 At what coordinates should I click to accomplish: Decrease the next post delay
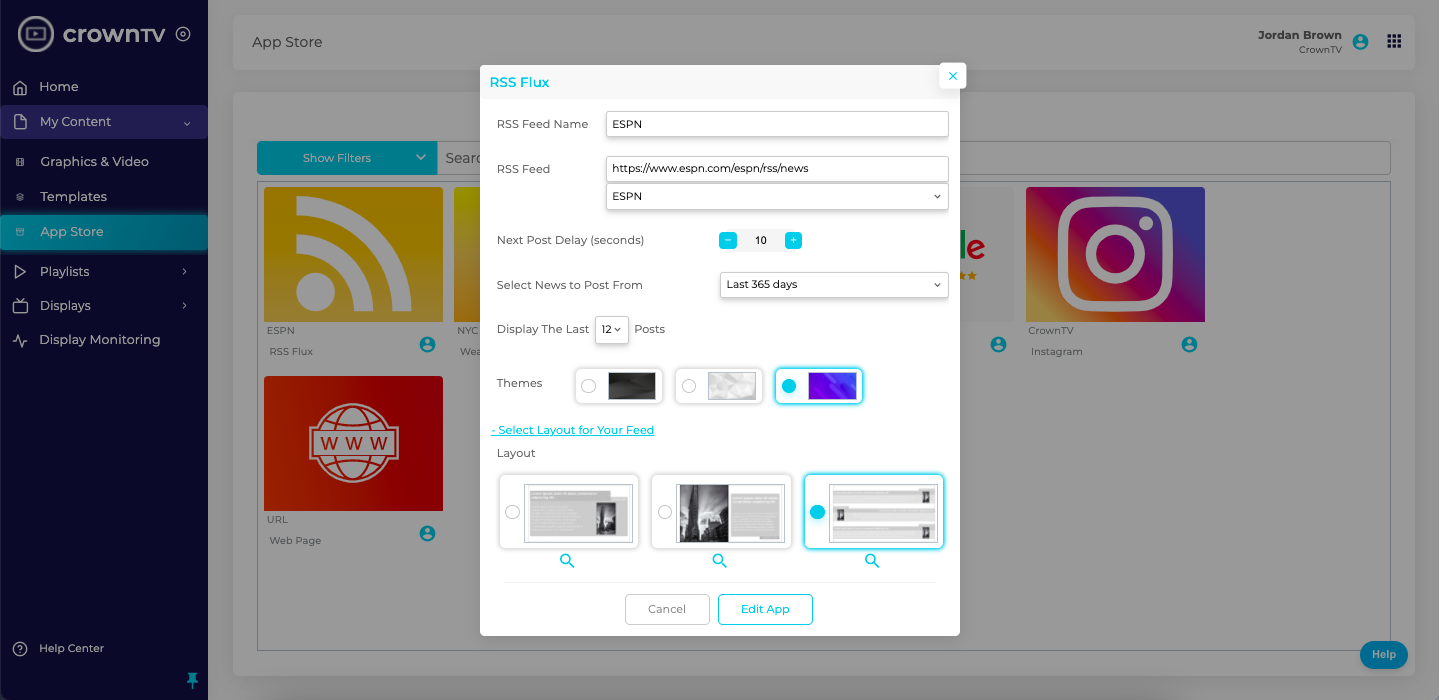[x=728, y=240]
